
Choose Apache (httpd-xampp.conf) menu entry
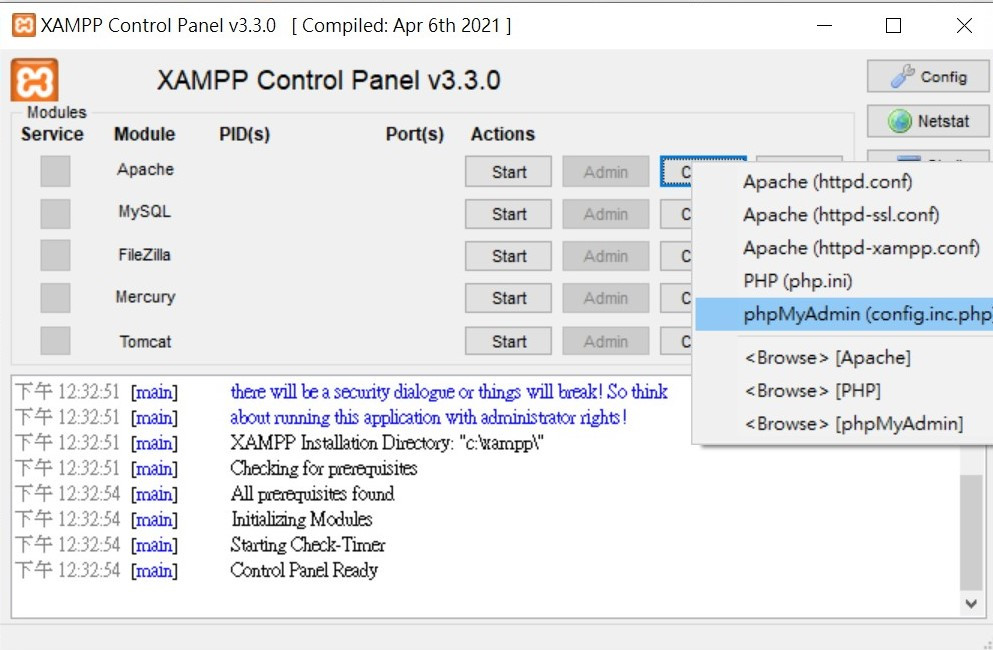click(x=844, y=248)
